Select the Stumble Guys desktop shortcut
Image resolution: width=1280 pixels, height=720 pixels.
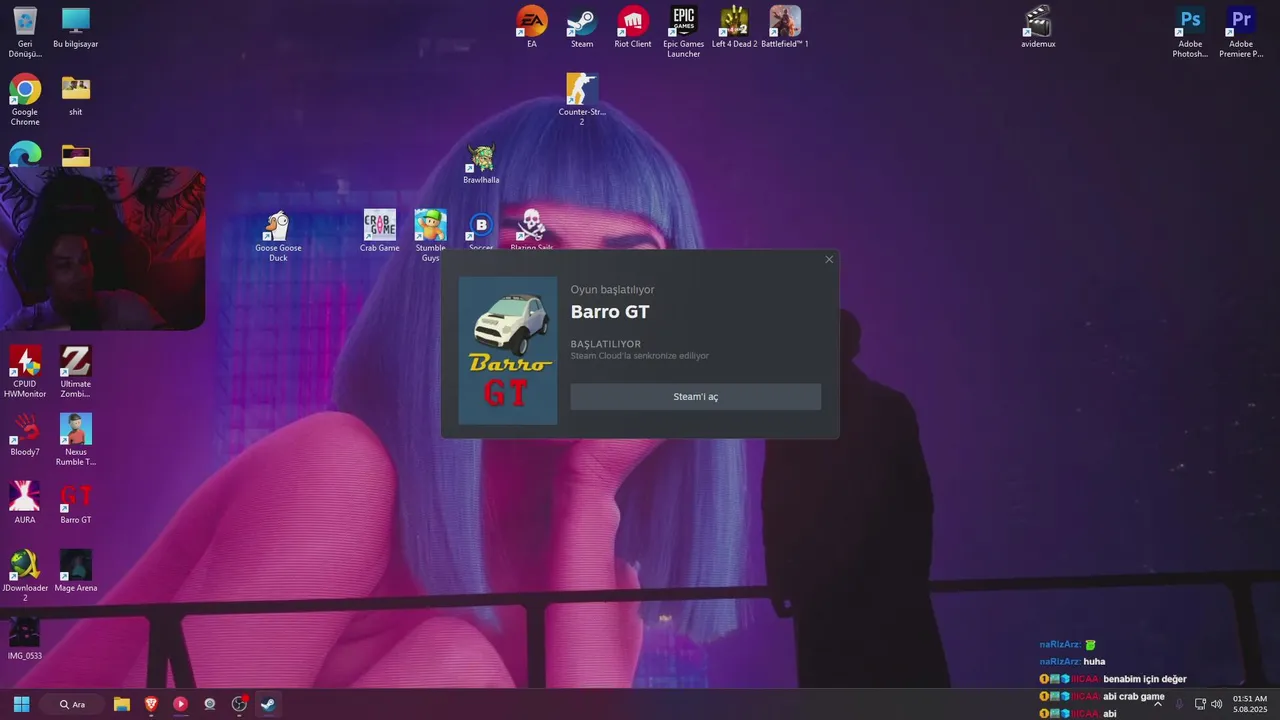pyautogui.click(x=430, y=235)
